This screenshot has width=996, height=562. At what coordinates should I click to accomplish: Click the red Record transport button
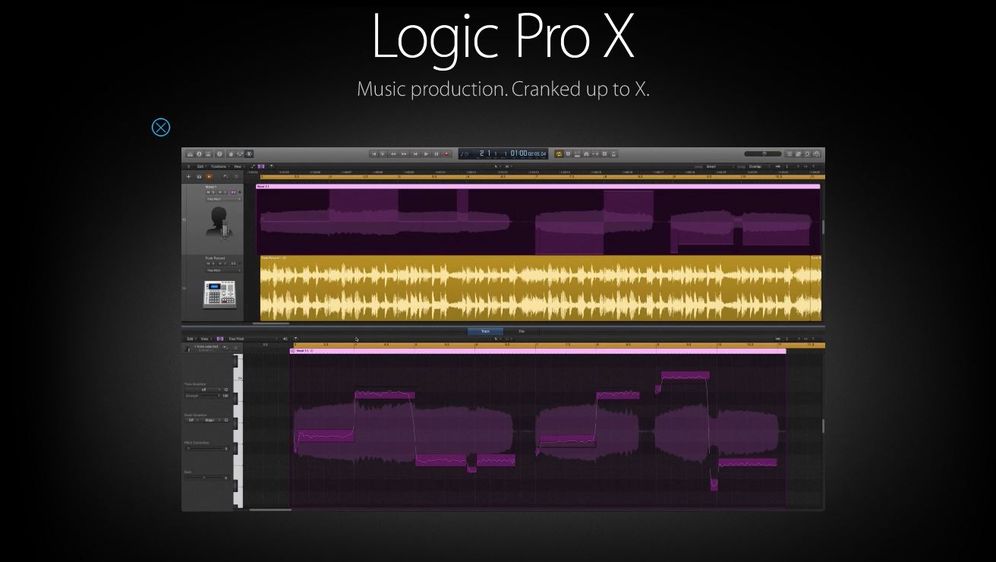(x=446, y=154)
